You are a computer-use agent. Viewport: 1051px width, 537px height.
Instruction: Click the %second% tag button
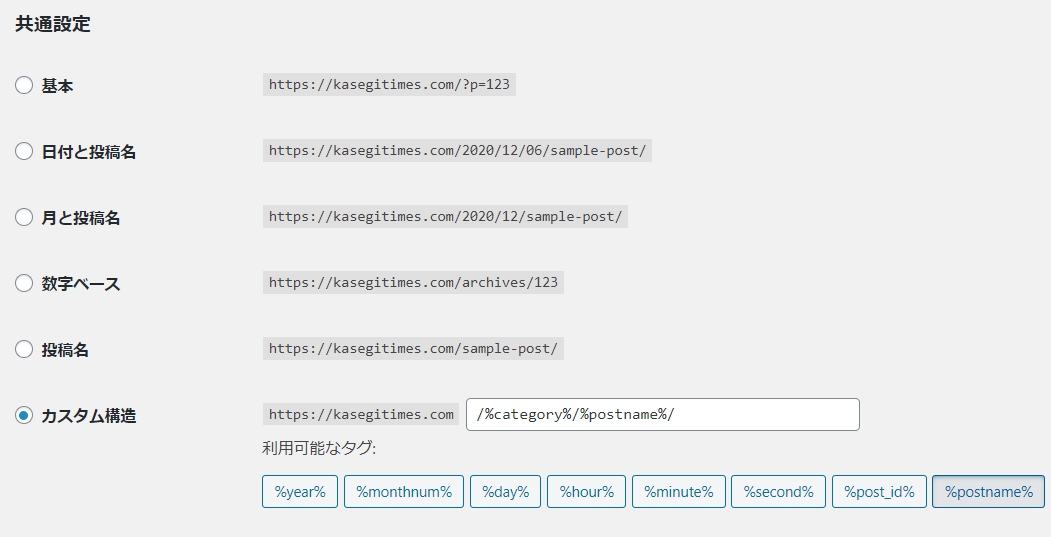point(778,491)
